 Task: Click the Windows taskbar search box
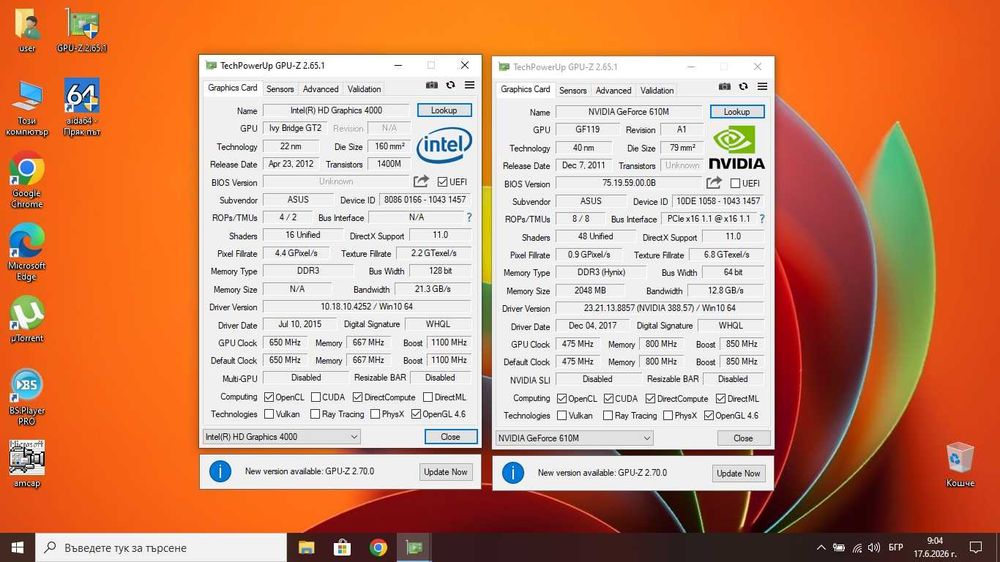coord(161,547)
